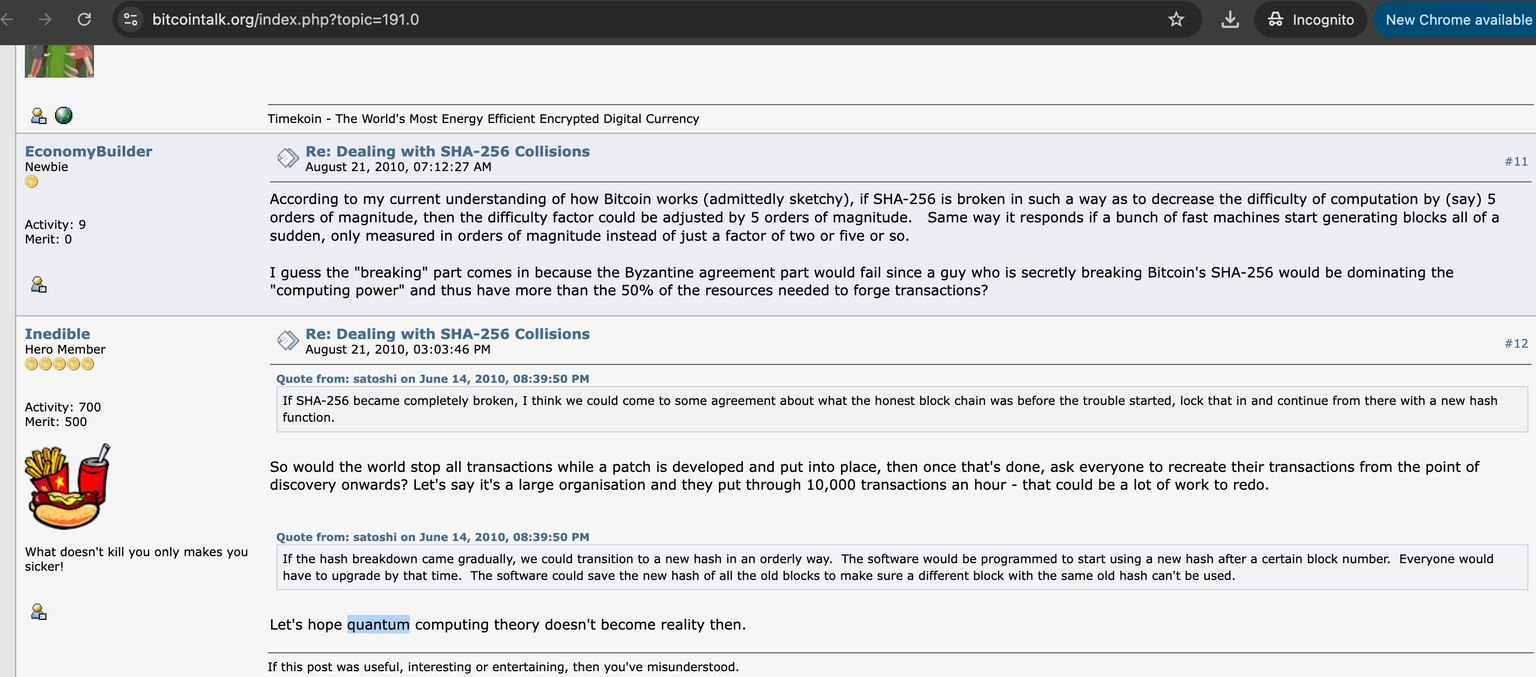The width and height of the screenshot is (1536, 677).
Task: Open the first satoshi quote source link
Action: point(432,379)
